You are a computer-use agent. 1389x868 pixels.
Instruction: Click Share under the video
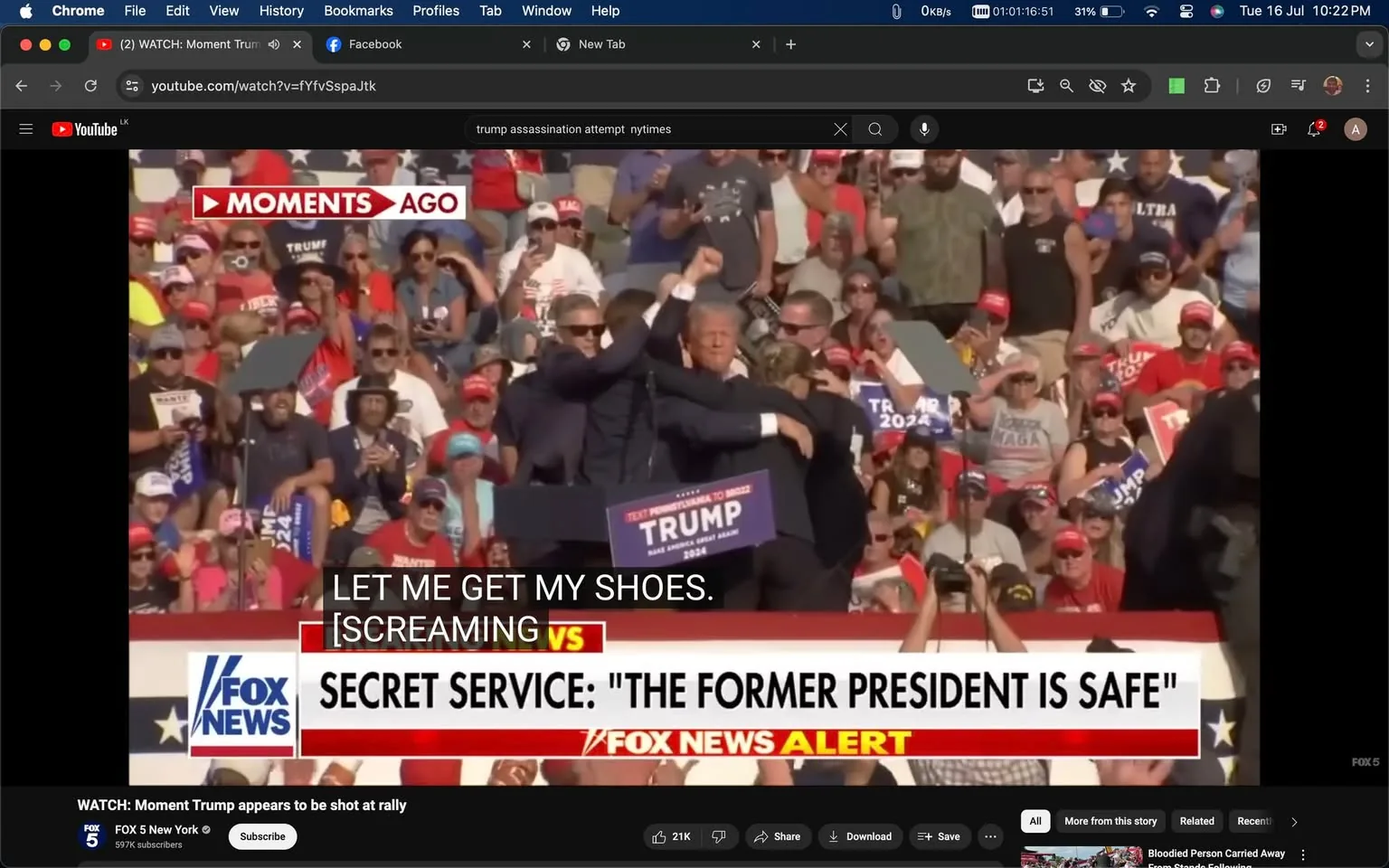778,836
